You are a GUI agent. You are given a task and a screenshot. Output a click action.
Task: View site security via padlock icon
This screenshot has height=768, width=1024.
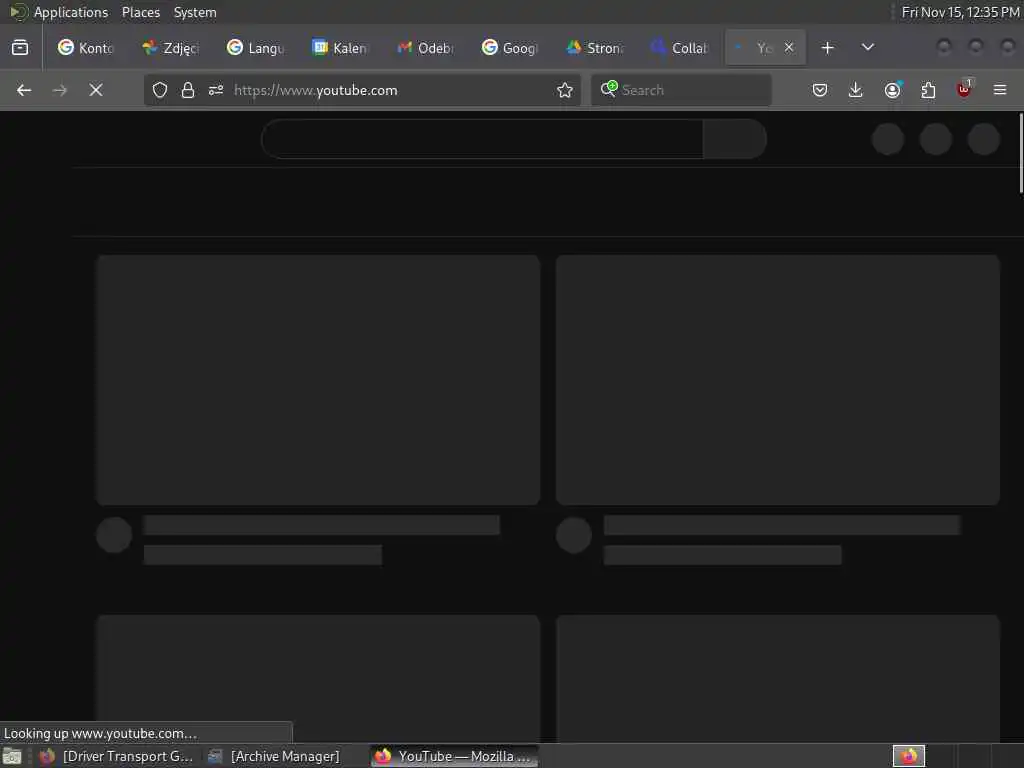pos(188,90)
